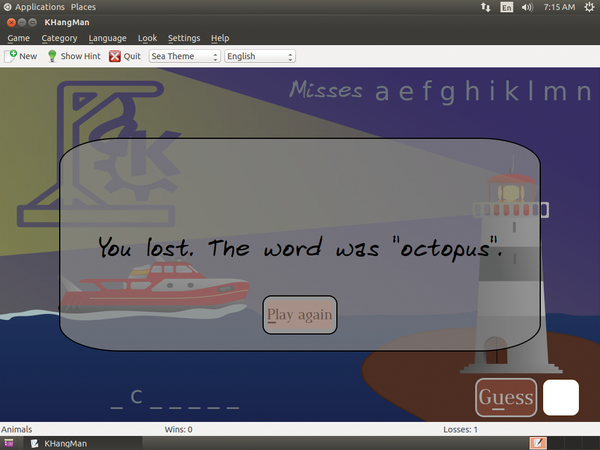Click the Wins: 0 status text
The image size is (600, 450).
(178, 429)
